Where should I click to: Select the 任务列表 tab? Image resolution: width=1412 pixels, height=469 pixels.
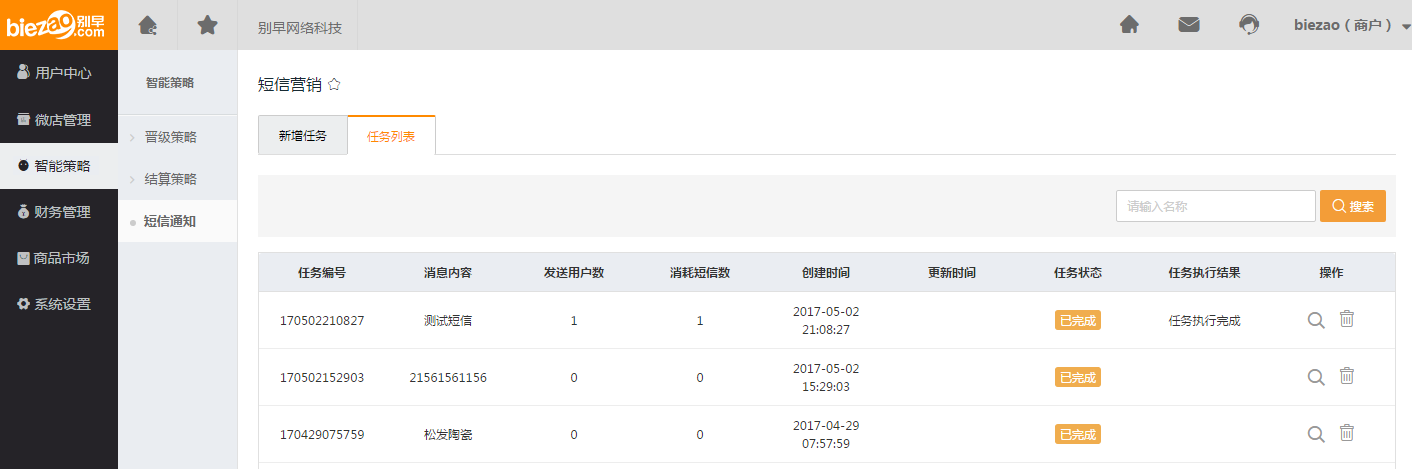pyautogui.click(x=391, y=136)
